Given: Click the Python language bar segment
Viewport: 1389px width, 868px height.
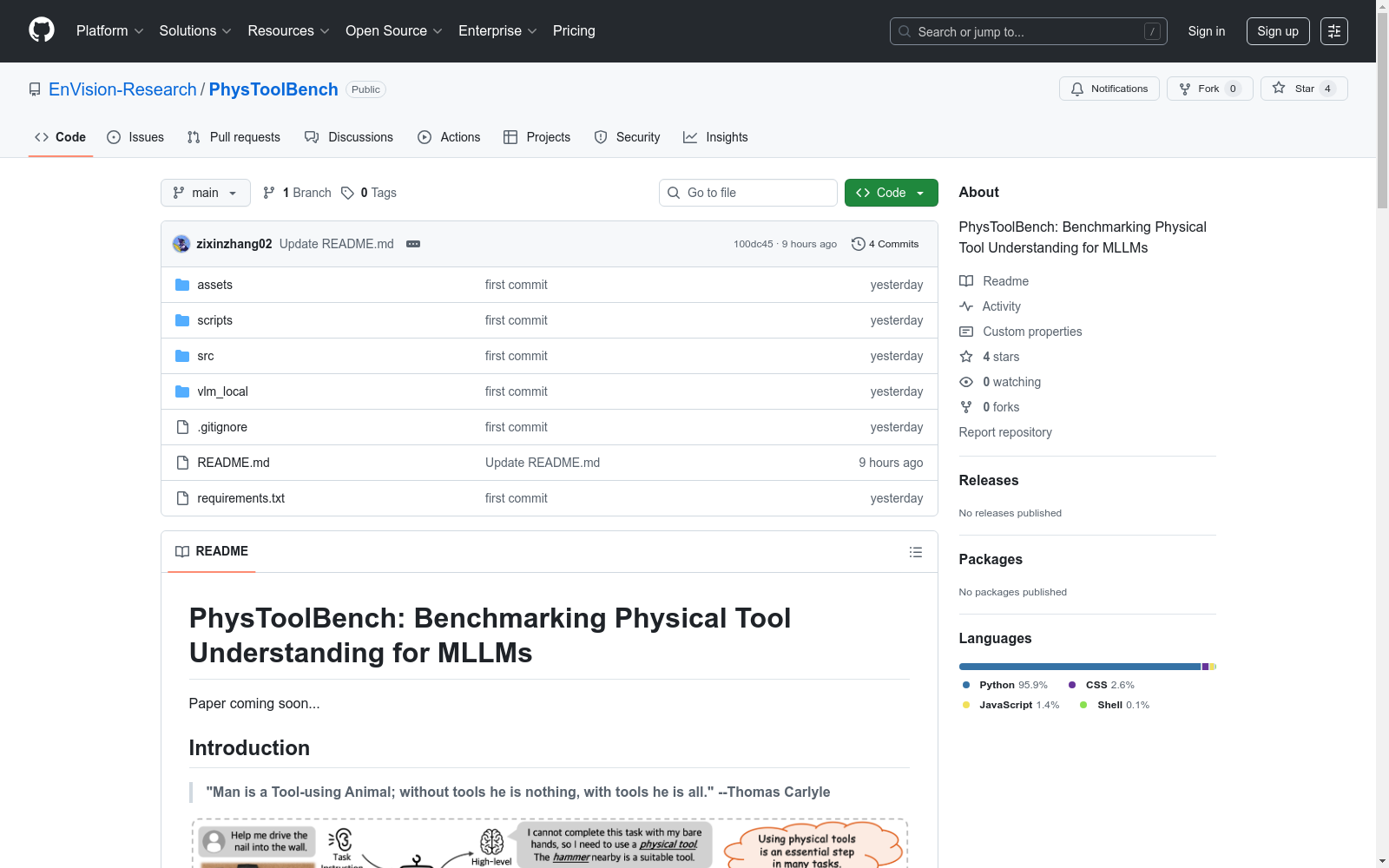Looking at the screenshot, I should click(1080, 667).
